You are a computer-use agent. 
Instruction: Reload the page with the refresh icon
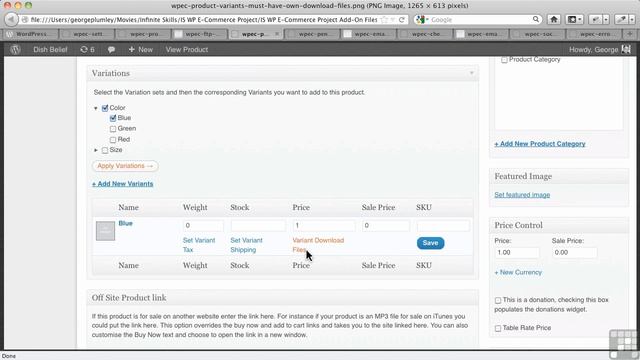[x=402, y=20]
